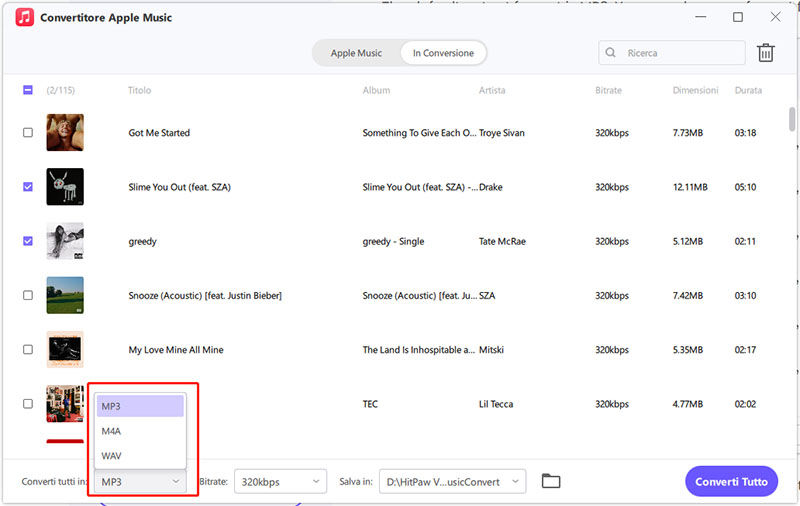Click the '(2/115)' selection count

pyautogui.click(x=61, y=90)
